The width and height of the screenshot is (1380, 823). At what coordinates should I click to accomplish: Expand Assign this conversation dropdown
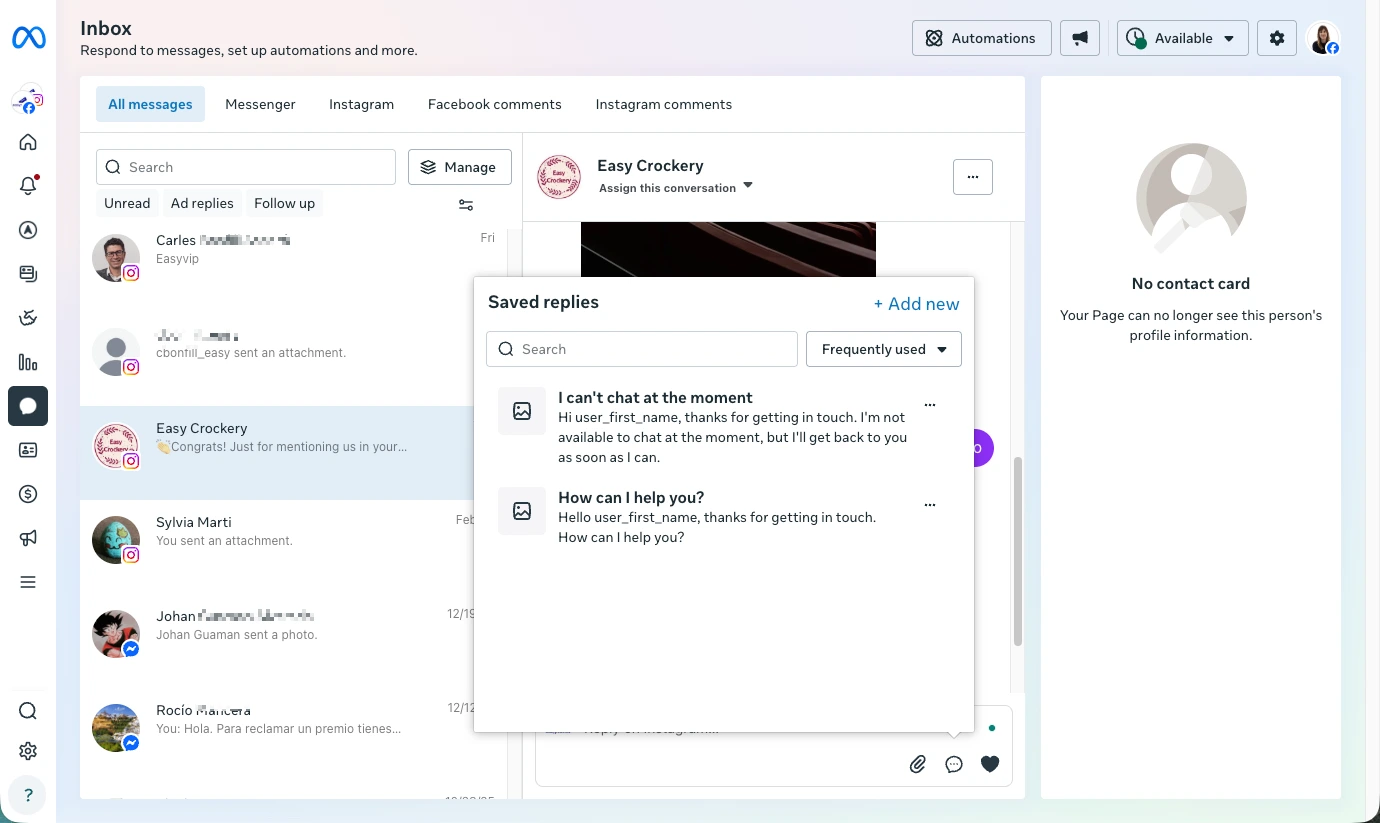coord(675,188)
